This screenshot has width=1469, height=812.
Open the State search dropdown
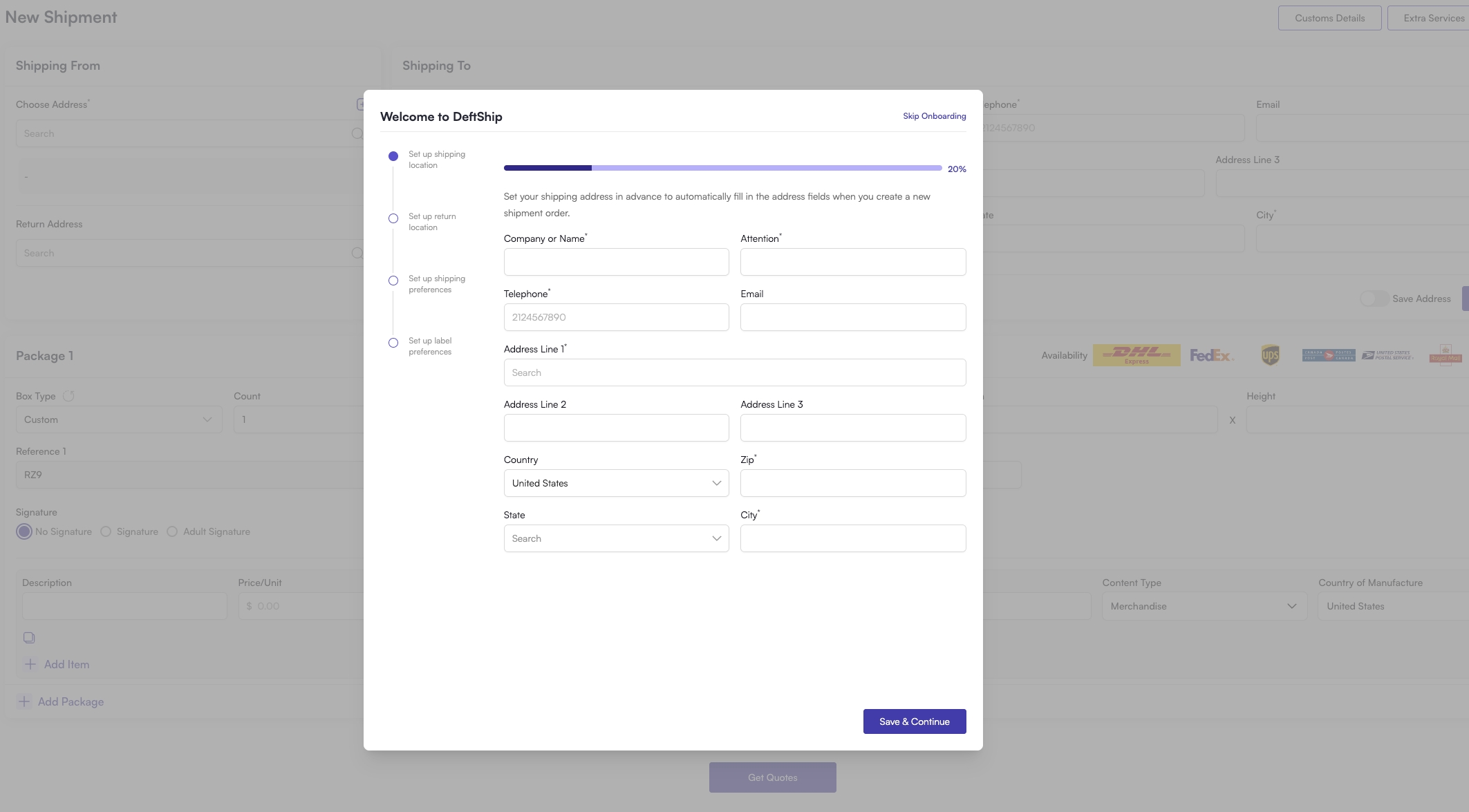[616, 538]
